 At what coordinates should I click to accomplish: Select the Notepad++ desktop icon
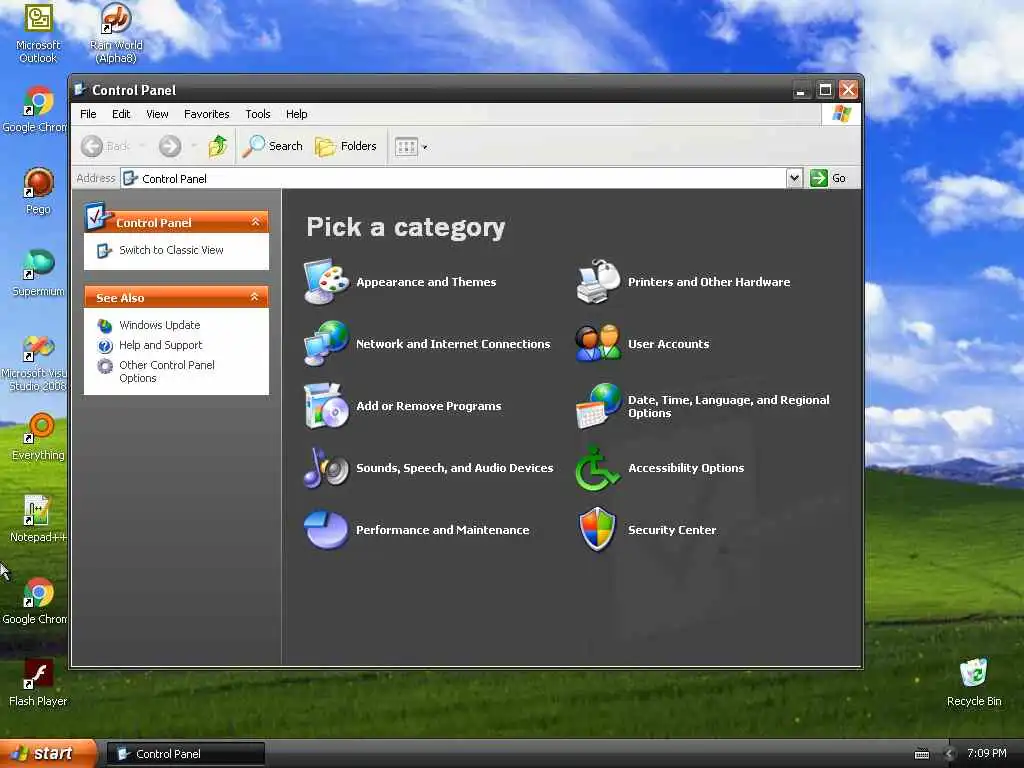coord(38,519)
